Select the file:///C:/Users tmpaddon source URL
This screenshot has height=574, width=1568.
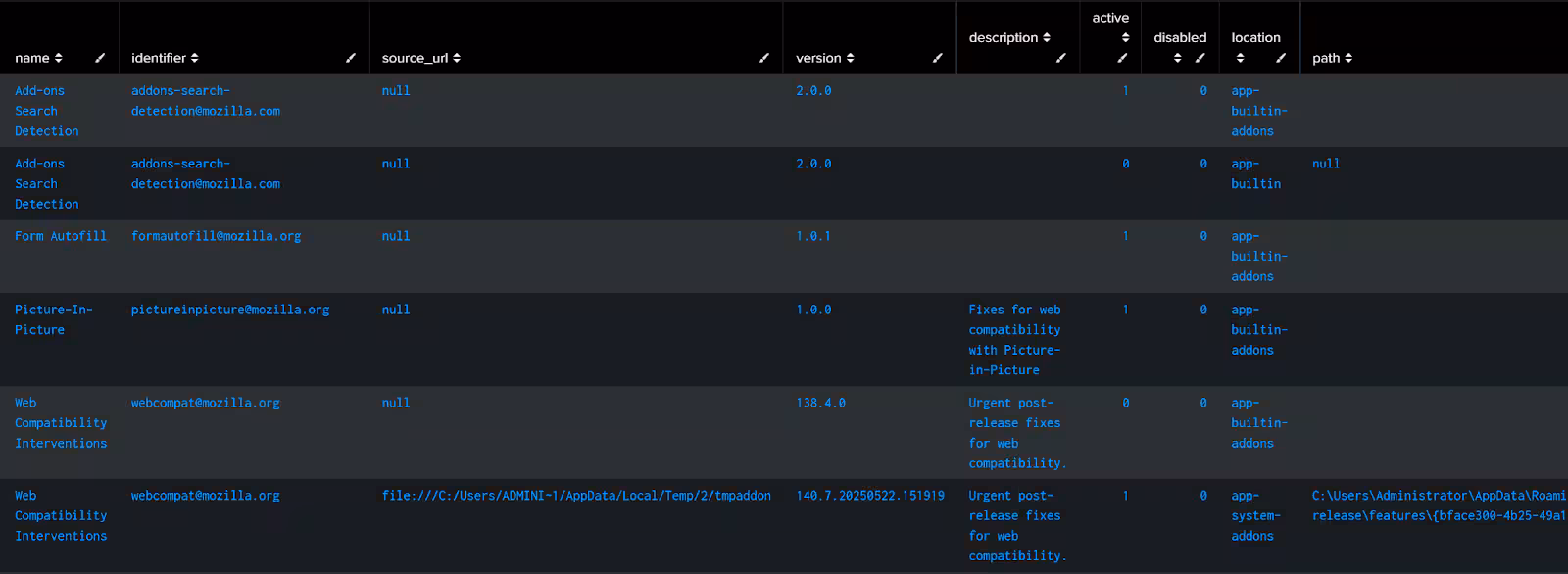(x=576, y=496)
